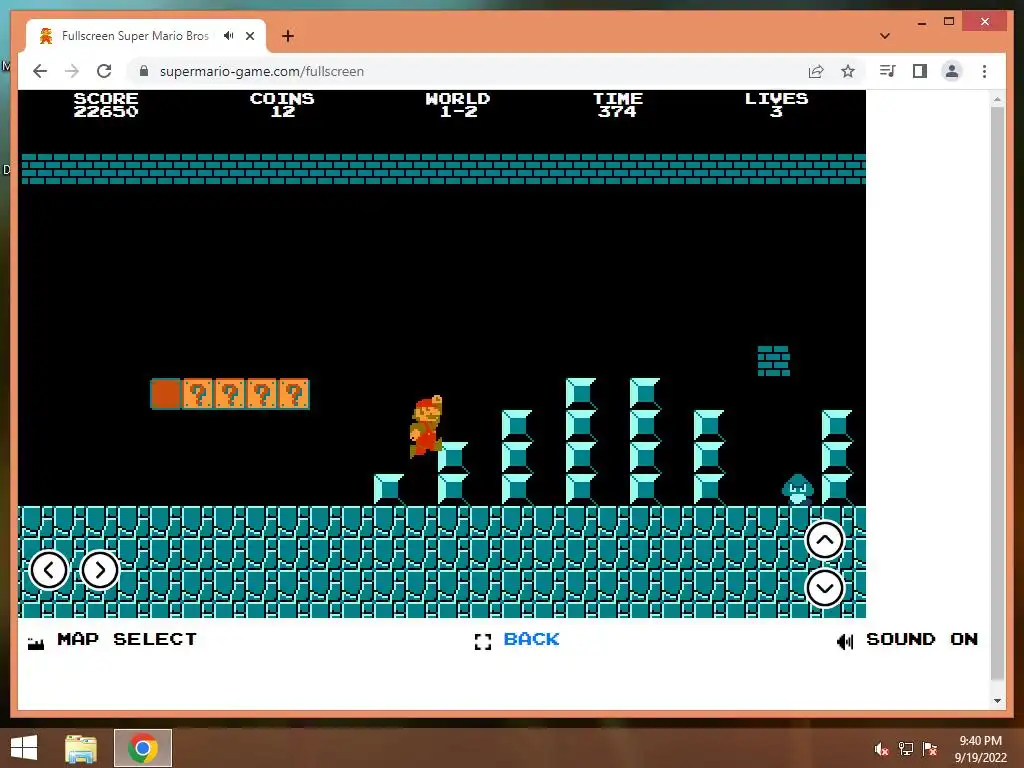
Task: Click the TIME 374 counter
Action: tap(618, 104)
